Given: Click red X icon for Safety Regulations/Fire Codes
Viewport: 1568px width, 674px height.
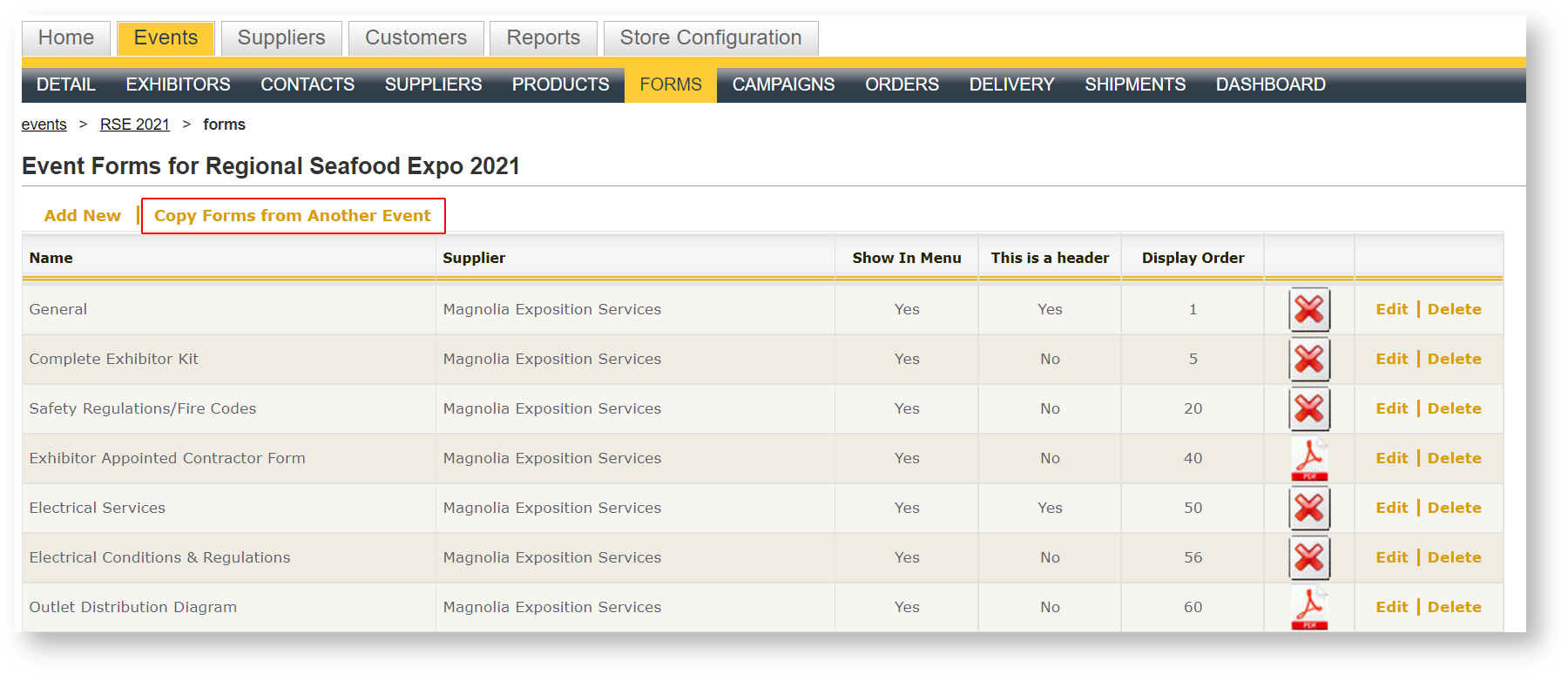Looking at the screenshot, I should pos(1308,408).
